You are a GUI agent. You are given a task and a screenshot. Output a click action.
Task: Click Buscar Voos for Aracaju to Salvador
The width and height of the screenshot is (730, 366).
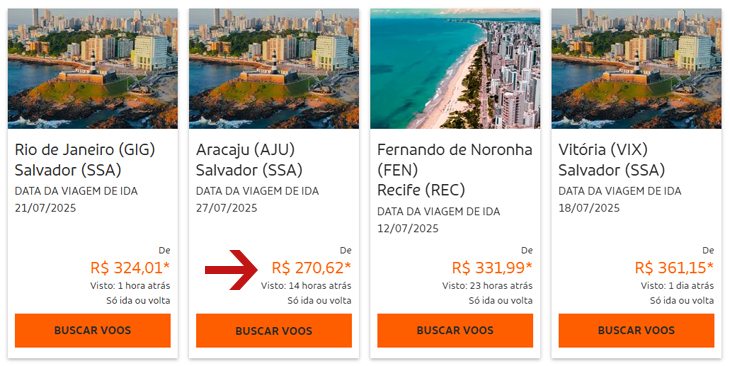coord(274,331)
